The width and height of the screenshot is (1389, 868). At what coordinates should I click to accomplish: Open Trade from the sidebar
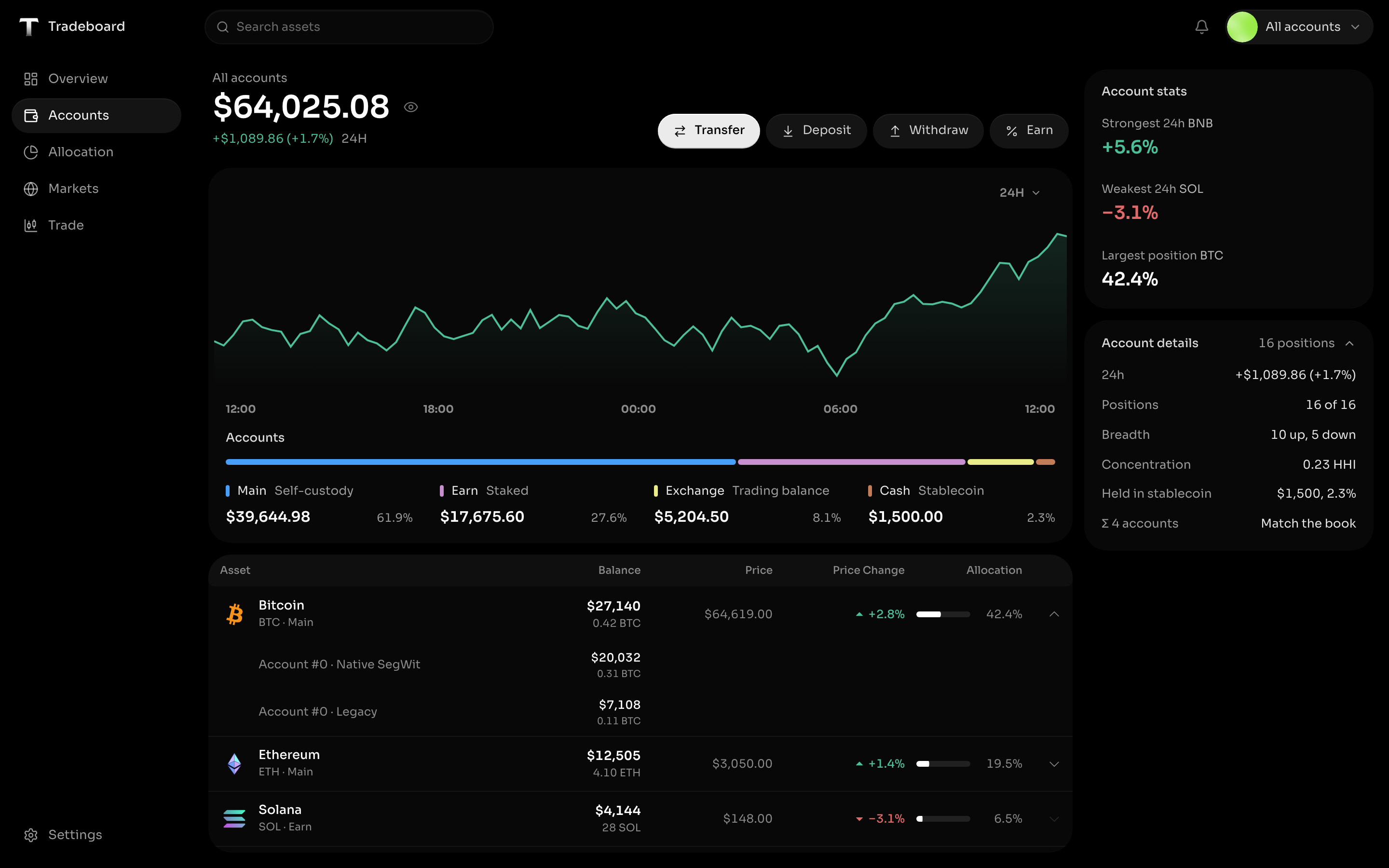coord(96,225)
